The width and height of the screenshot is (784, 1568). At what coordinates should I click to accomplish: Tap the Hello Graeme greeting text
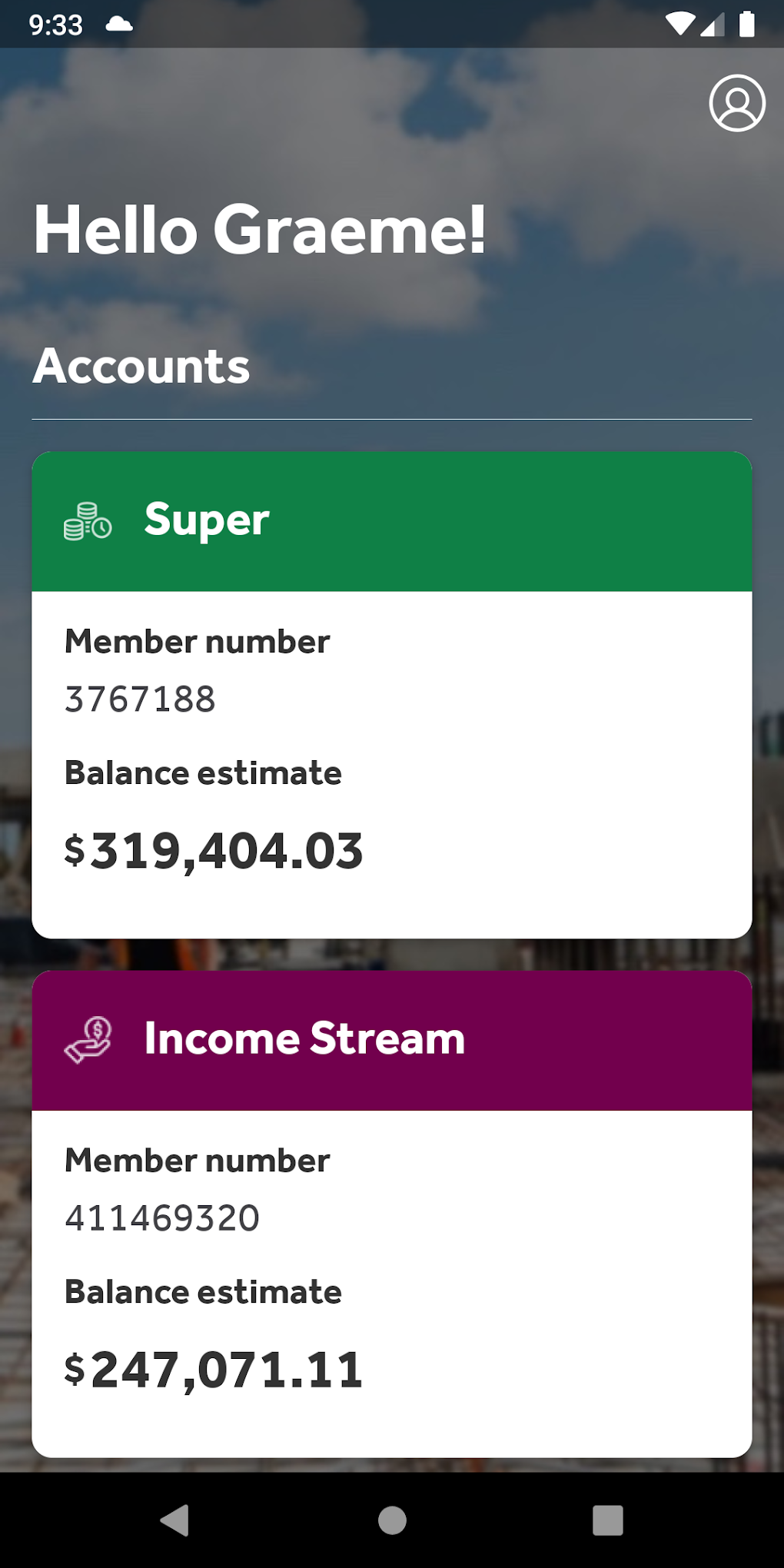[x=259, y=228]
